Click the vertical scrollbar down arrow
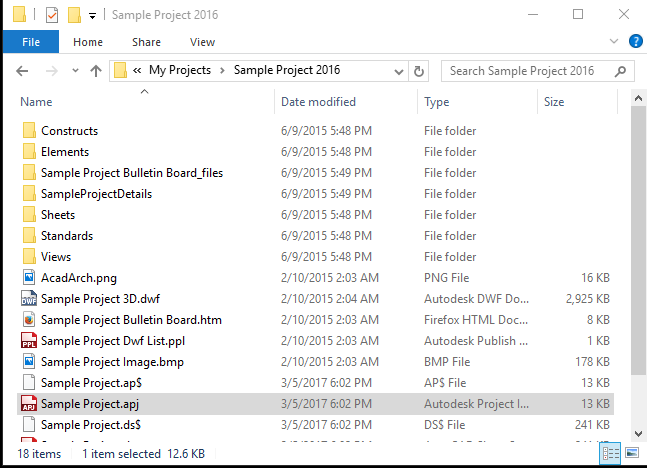This screenshot has height=468, width=647. coord(639,433)
